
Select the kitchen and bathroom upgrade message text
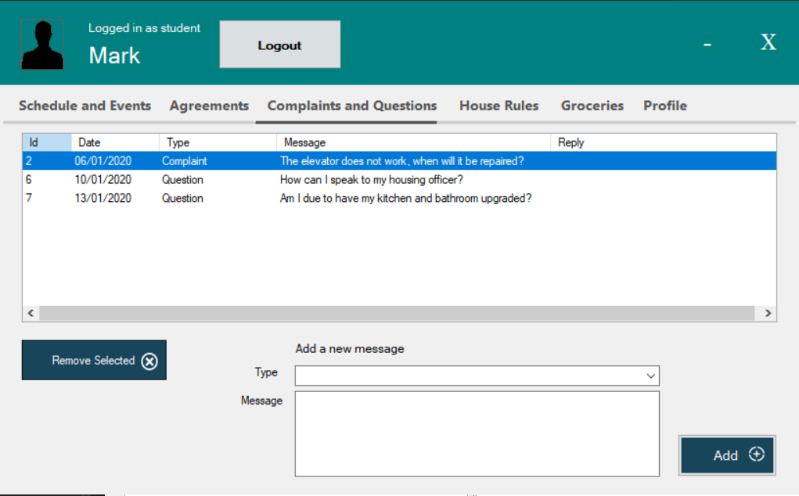pyautogui.click(x=406, y=198)
